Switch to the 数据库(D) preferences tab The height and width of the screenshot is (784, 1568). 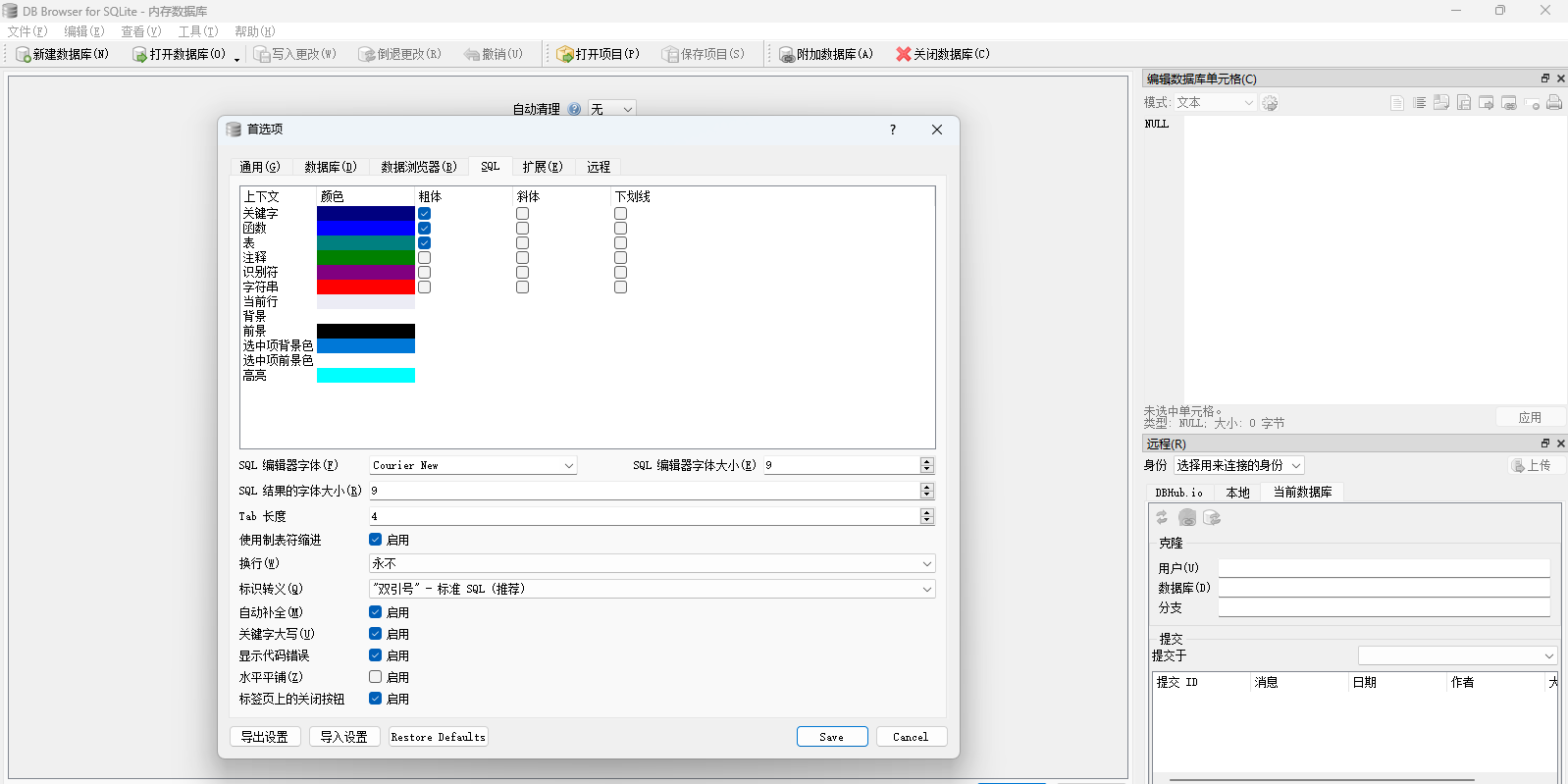[x=331, y=167]
